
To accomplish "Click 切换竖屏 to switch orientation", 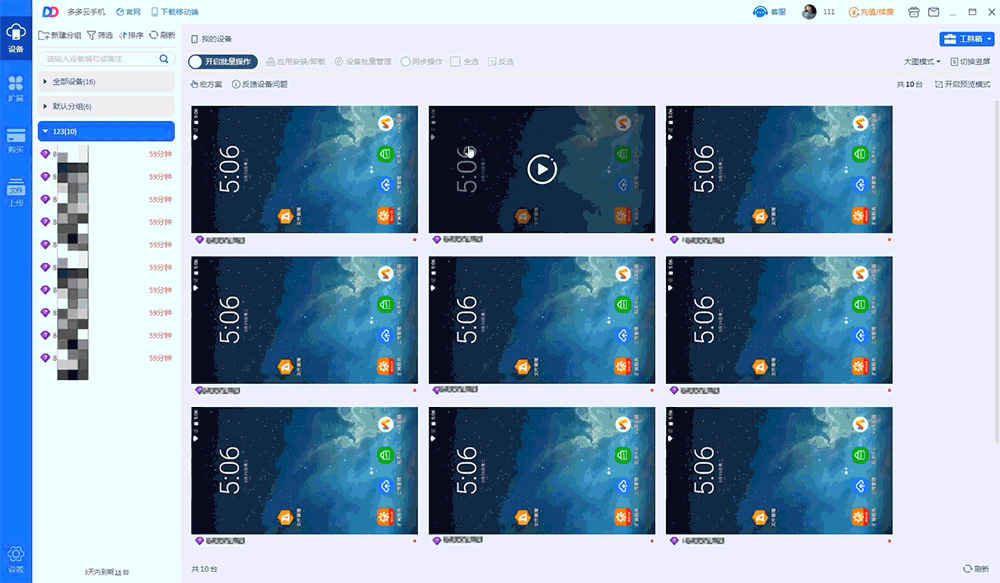I will point(971,62).
